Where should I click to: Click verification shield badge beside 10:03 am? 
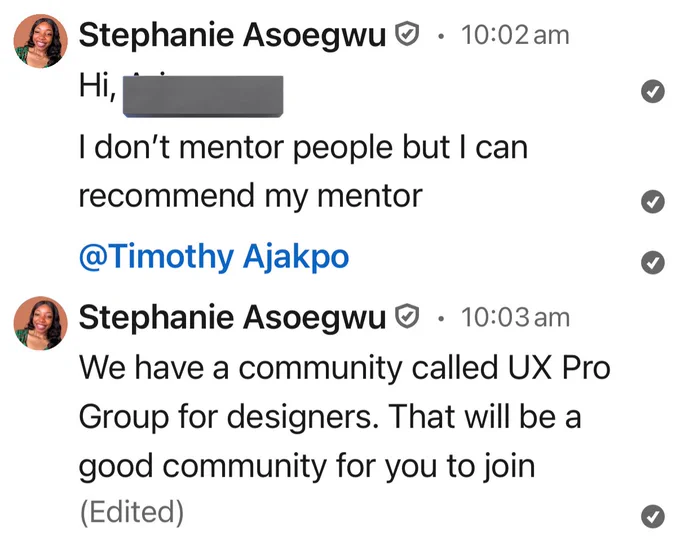(x=407, y=317)
